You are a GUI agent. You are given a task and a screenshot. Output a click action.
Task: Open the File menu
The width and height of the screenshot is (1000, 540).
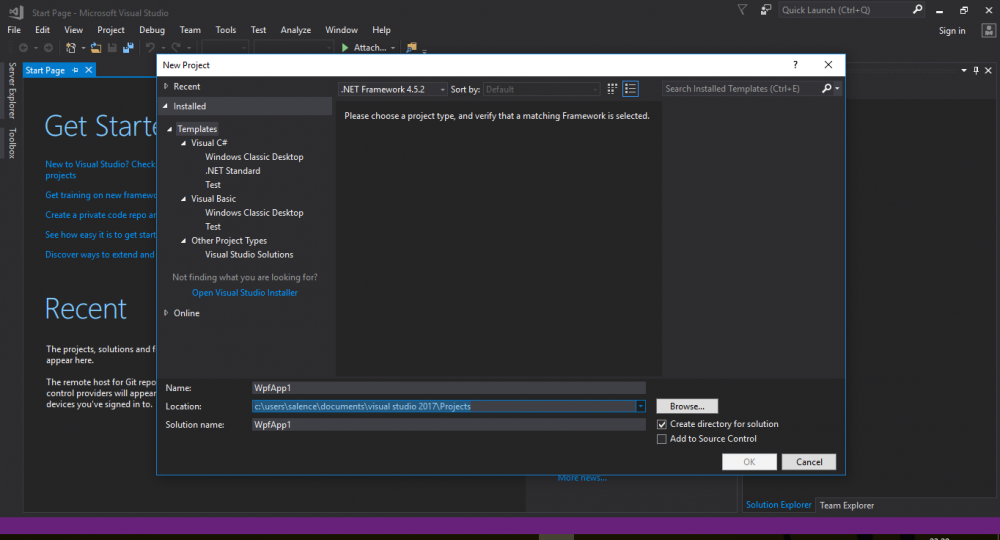coord(14,30)
